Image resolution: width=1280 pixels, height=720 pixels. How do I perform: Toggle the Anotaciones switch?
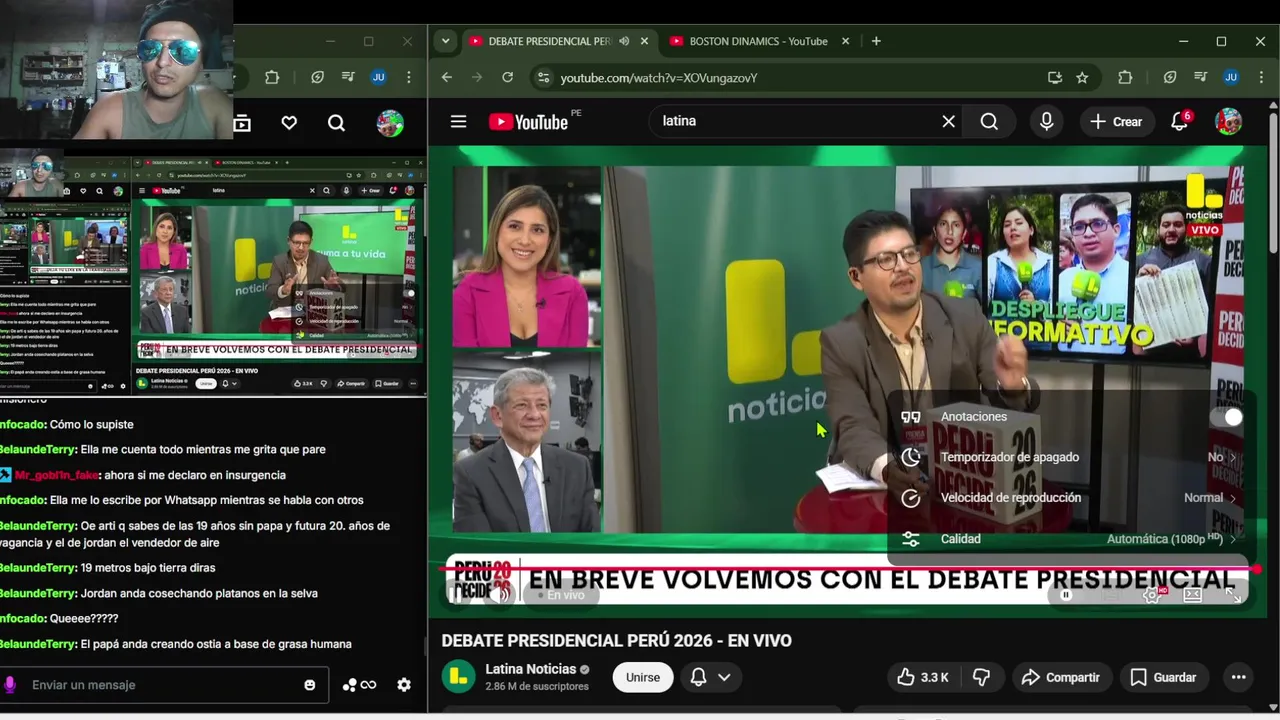point(1226,417)
